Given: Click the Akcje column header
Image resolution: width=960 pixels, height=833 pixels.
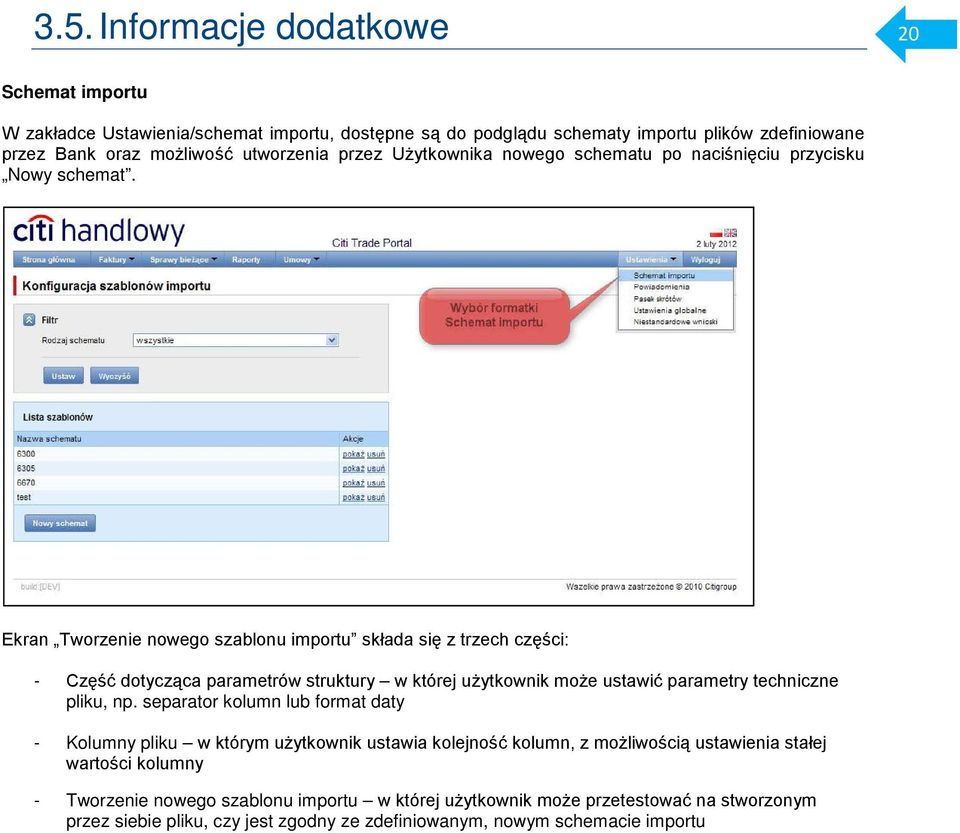Looking at the screenshot, I should tap(353, 439).
